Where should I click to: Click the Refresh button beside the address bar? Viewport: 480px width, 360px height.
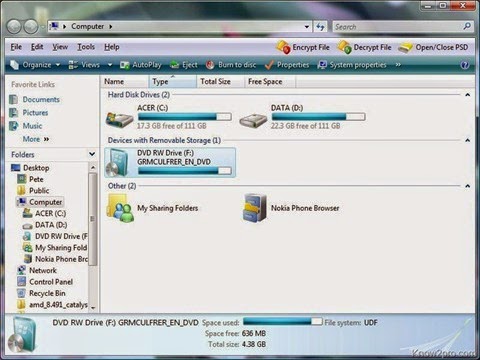point(320,27)
